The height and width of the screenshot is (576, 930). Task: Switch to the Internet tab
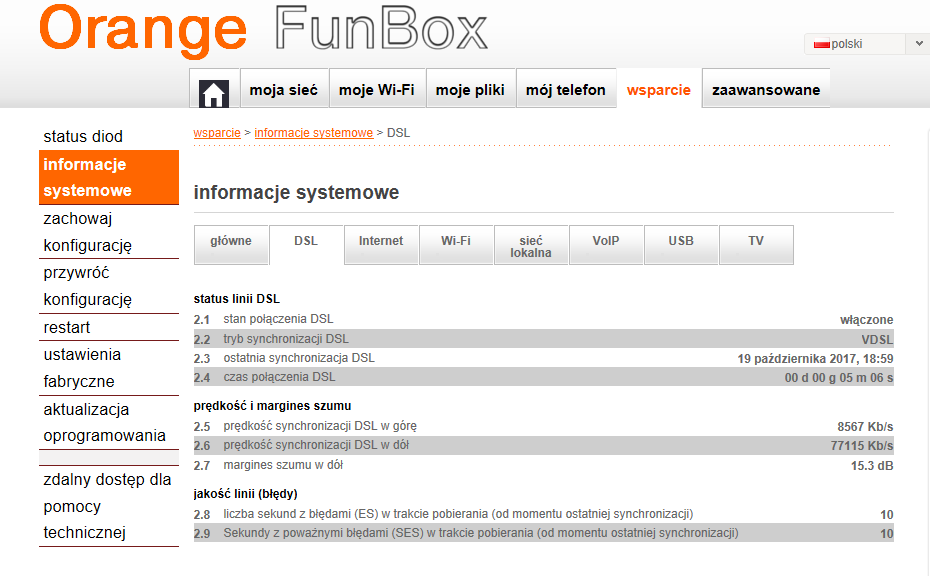381,244
